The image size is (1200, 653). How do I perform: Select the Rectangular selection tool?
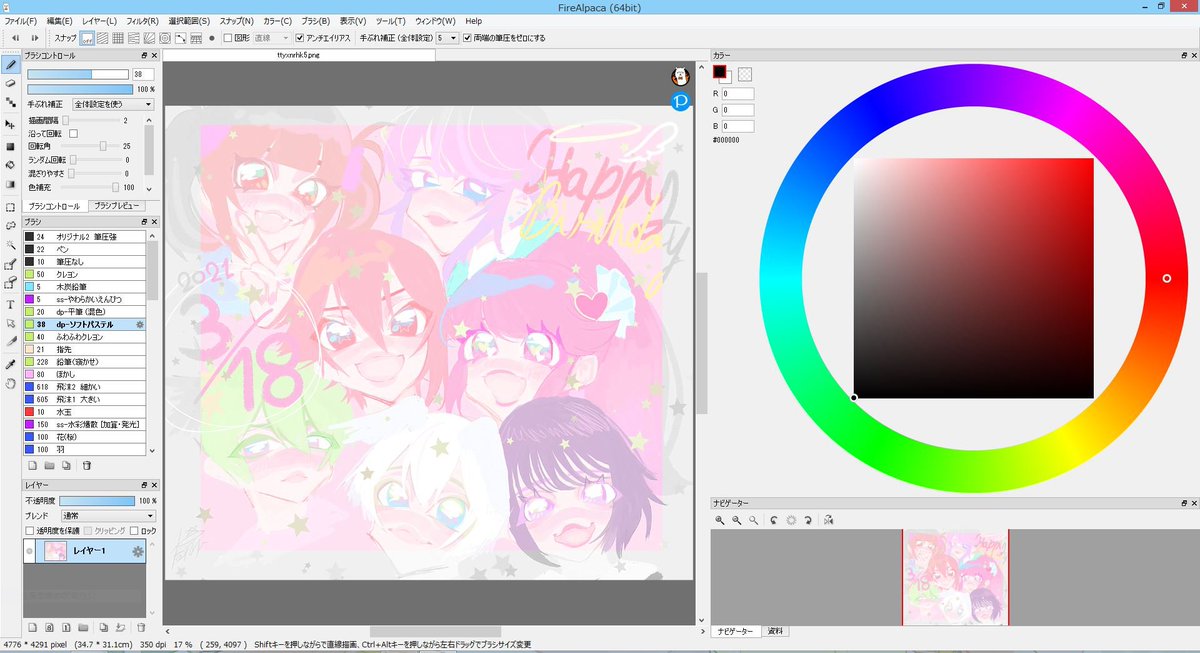(x=10, y=207)
